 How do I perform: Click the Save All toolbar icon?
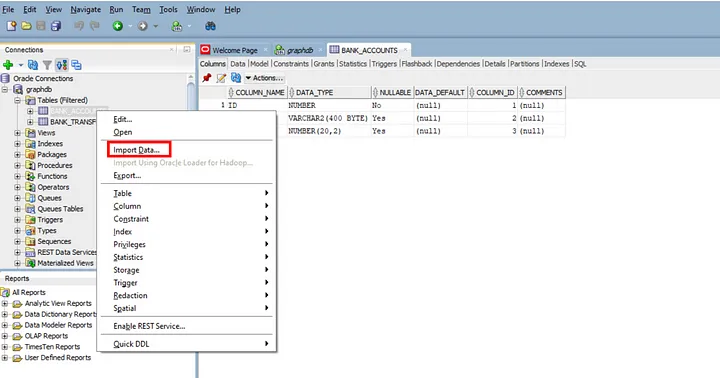point(56,26)
